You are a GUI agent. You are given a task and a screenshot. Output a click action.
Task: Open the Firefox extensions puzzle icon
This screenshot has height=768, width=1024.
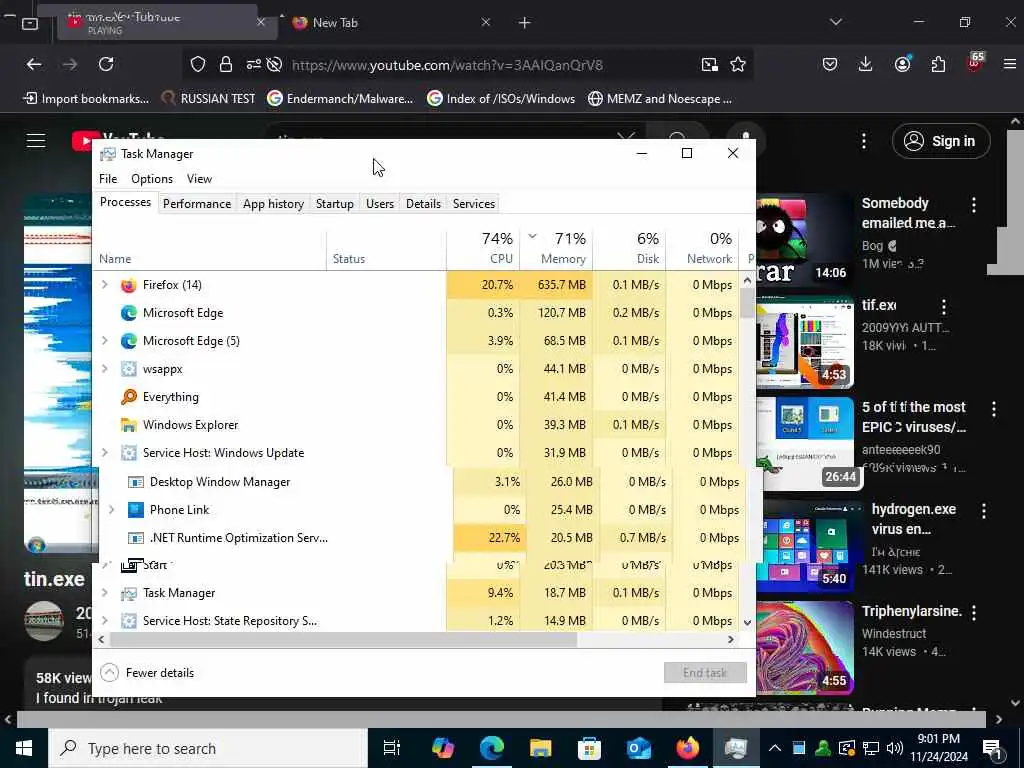[938, 64]
